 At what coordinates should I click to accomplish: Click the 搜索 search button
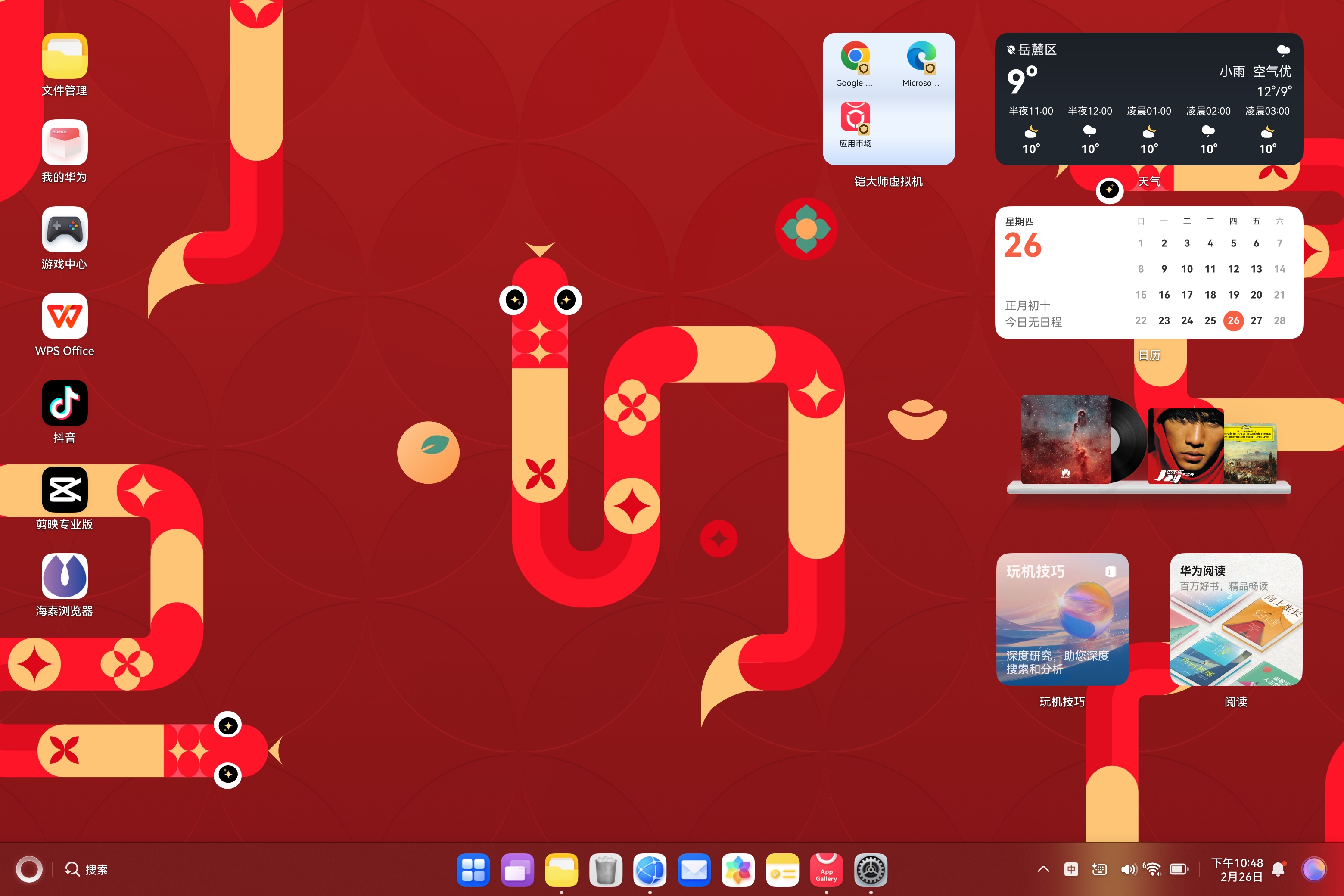click(86, 869)
